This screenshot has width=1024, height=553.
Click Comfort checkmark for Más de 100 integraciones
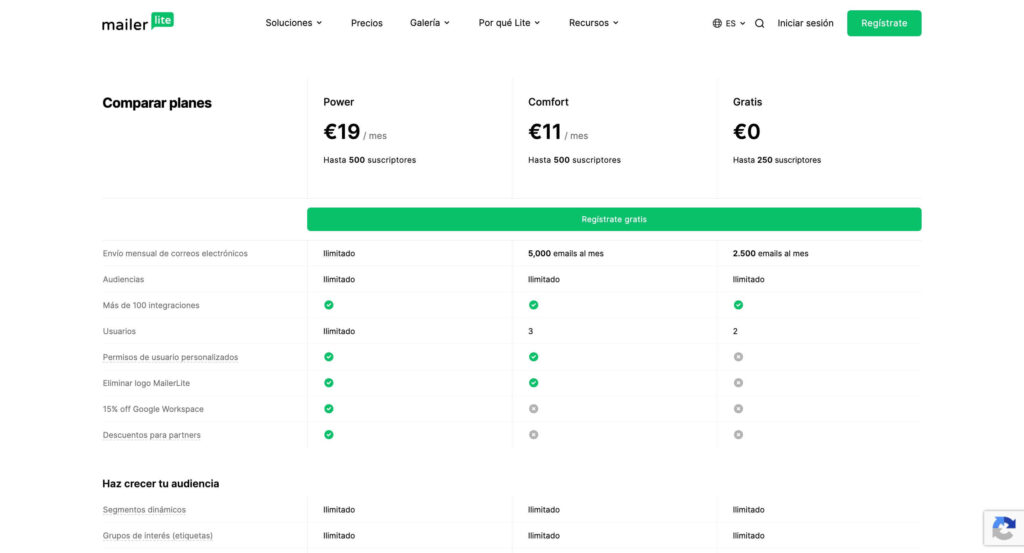[x=534, y=305]
